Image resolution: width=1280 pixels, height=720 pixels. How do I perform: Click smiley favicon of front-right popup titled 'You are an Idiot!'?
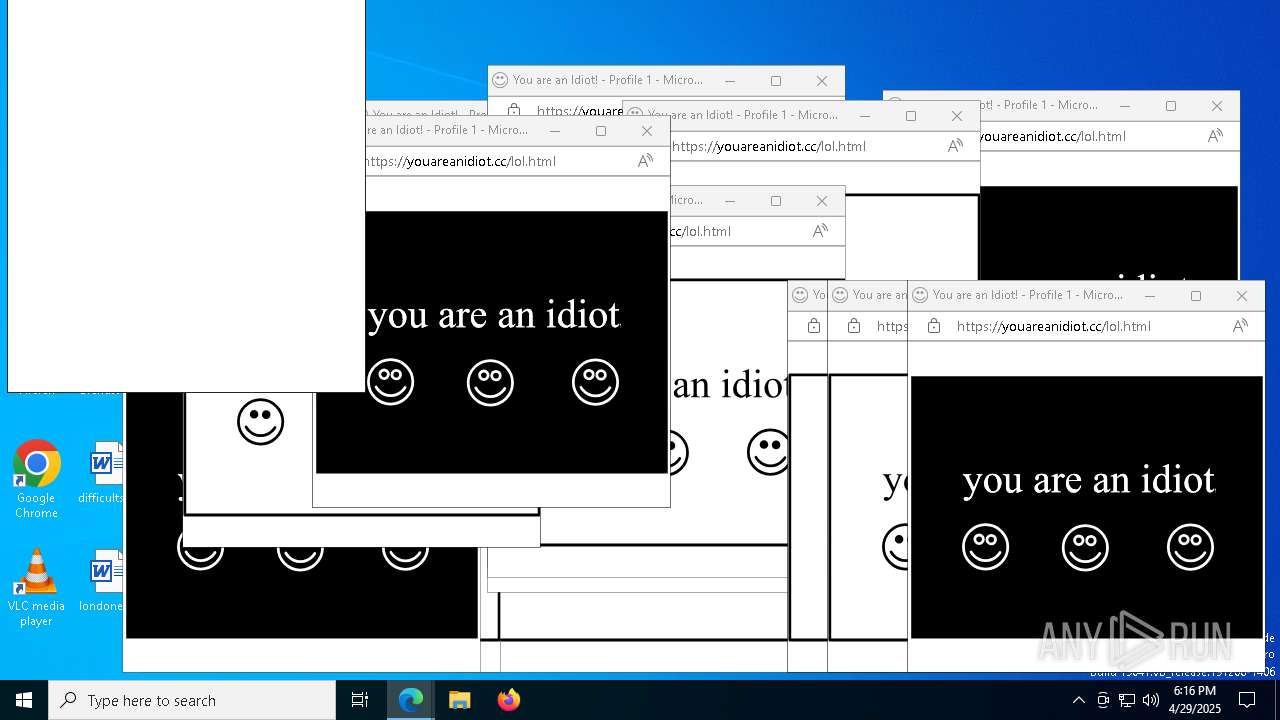[920, 295]
